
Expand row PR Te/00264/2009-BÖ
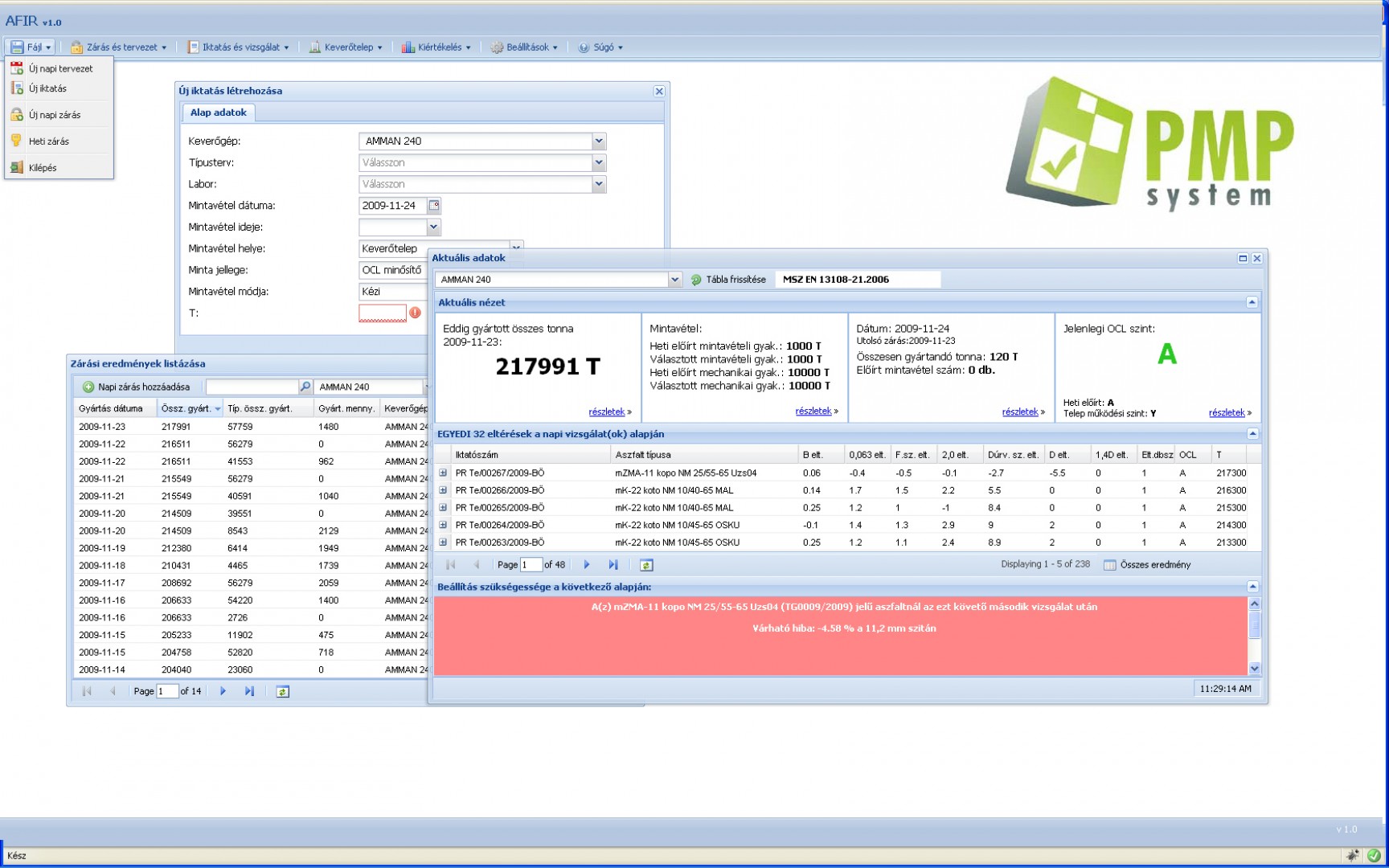point(443,525)
